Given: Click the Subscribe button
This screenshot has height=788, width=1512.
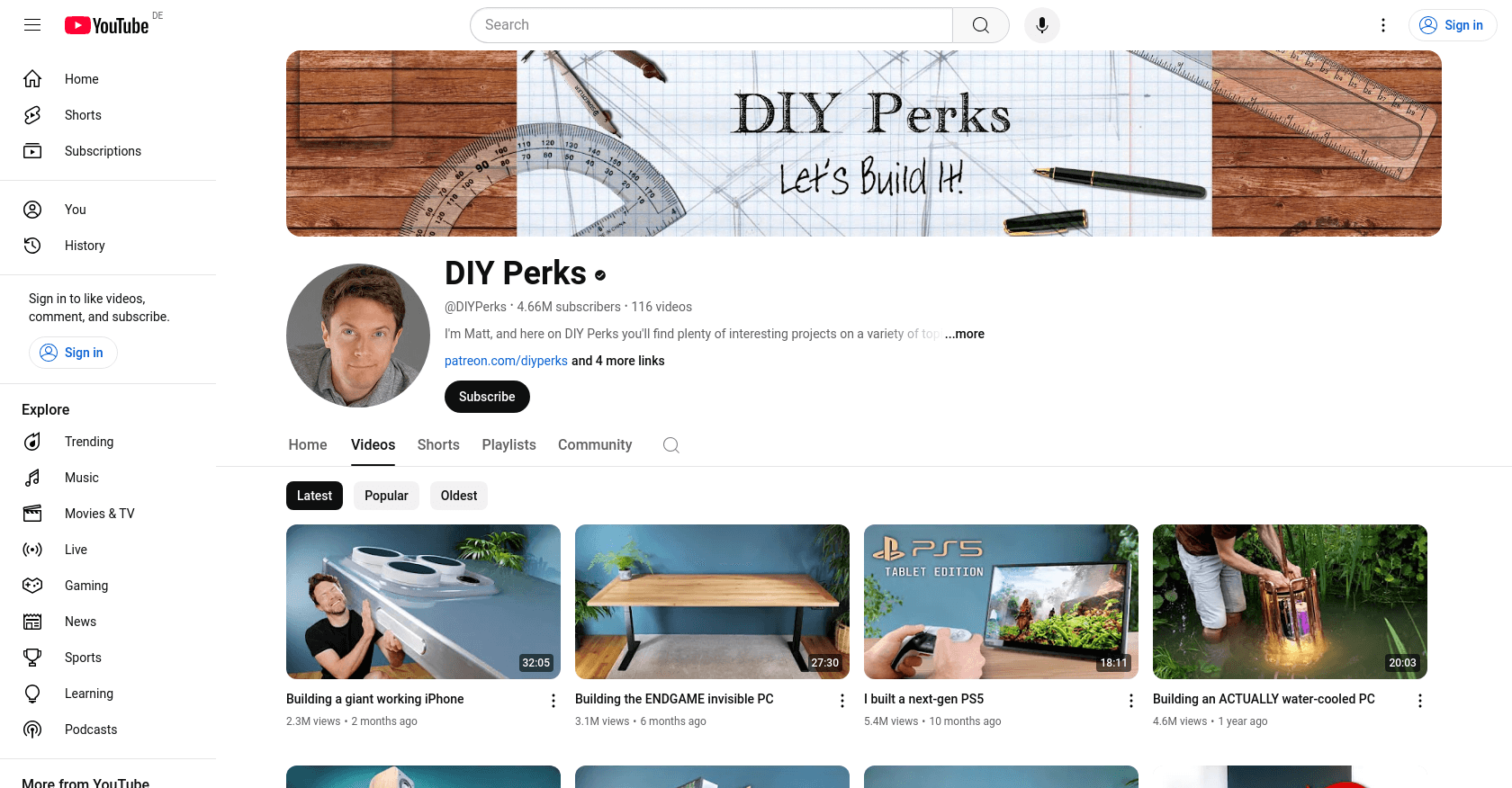Looking at the screenshot, I should 487,397.
